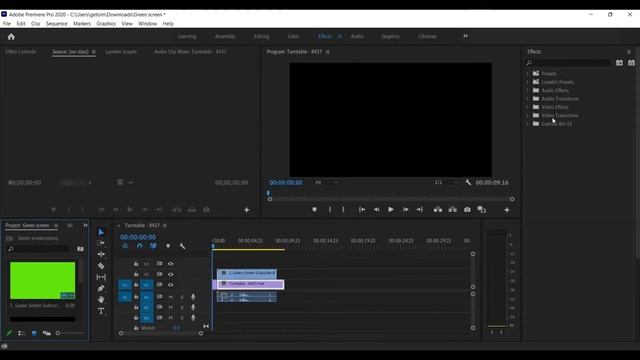Screen dimensions: 640x360
Task: Create new bin in Project panel
Action: coord(80,249)
